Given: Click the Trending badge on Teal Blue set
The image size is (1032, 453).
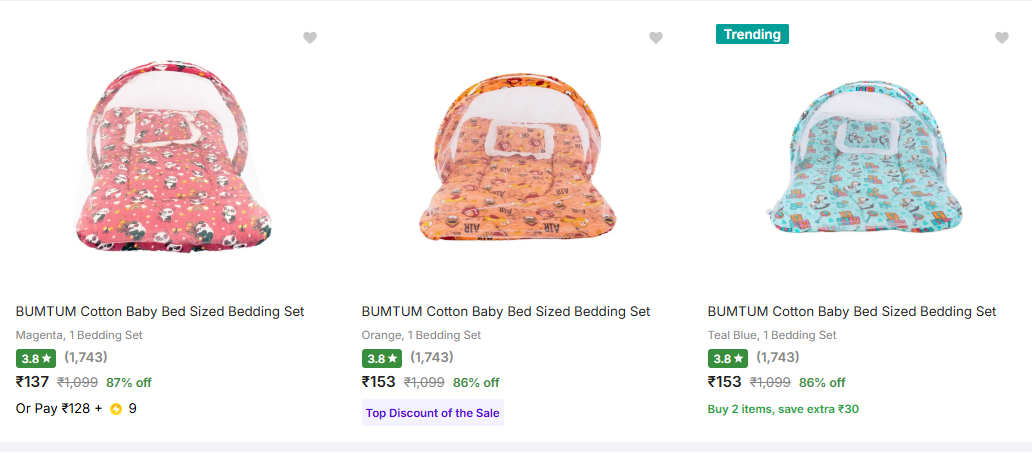Looking at the screenshot, I should pyautogui.click(x=752, y=35).
